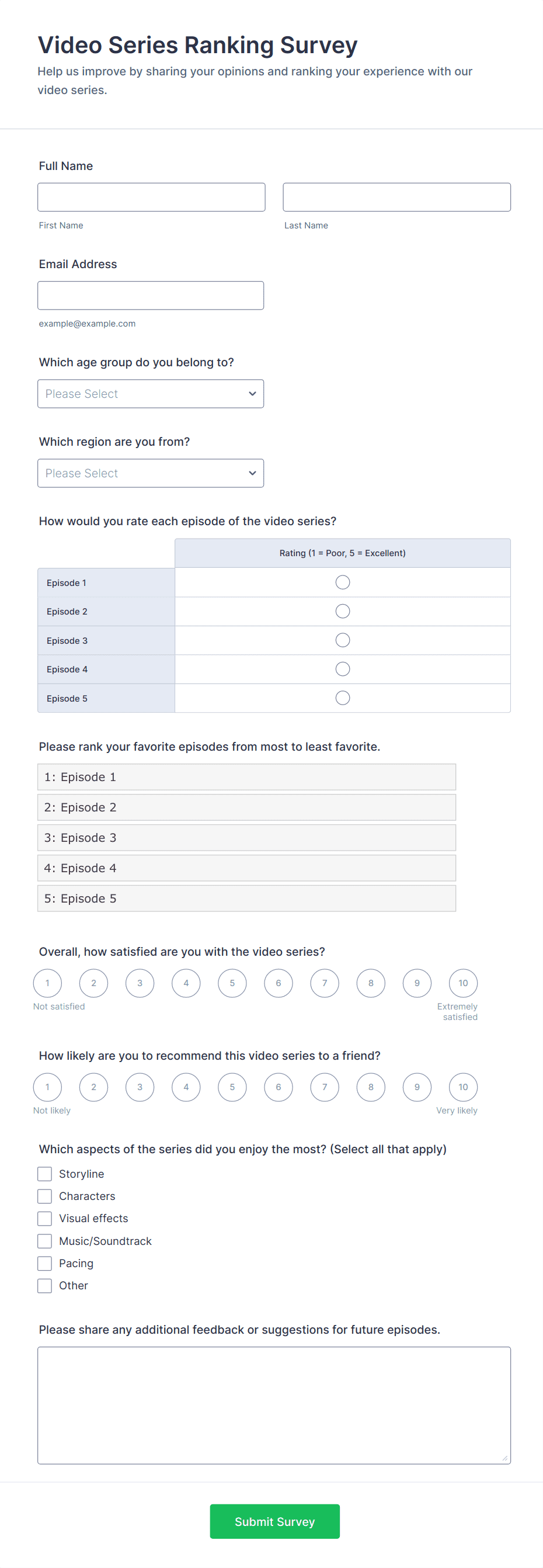Expand the region selection dropdown
543x1568 pixels.
(150, 473)
